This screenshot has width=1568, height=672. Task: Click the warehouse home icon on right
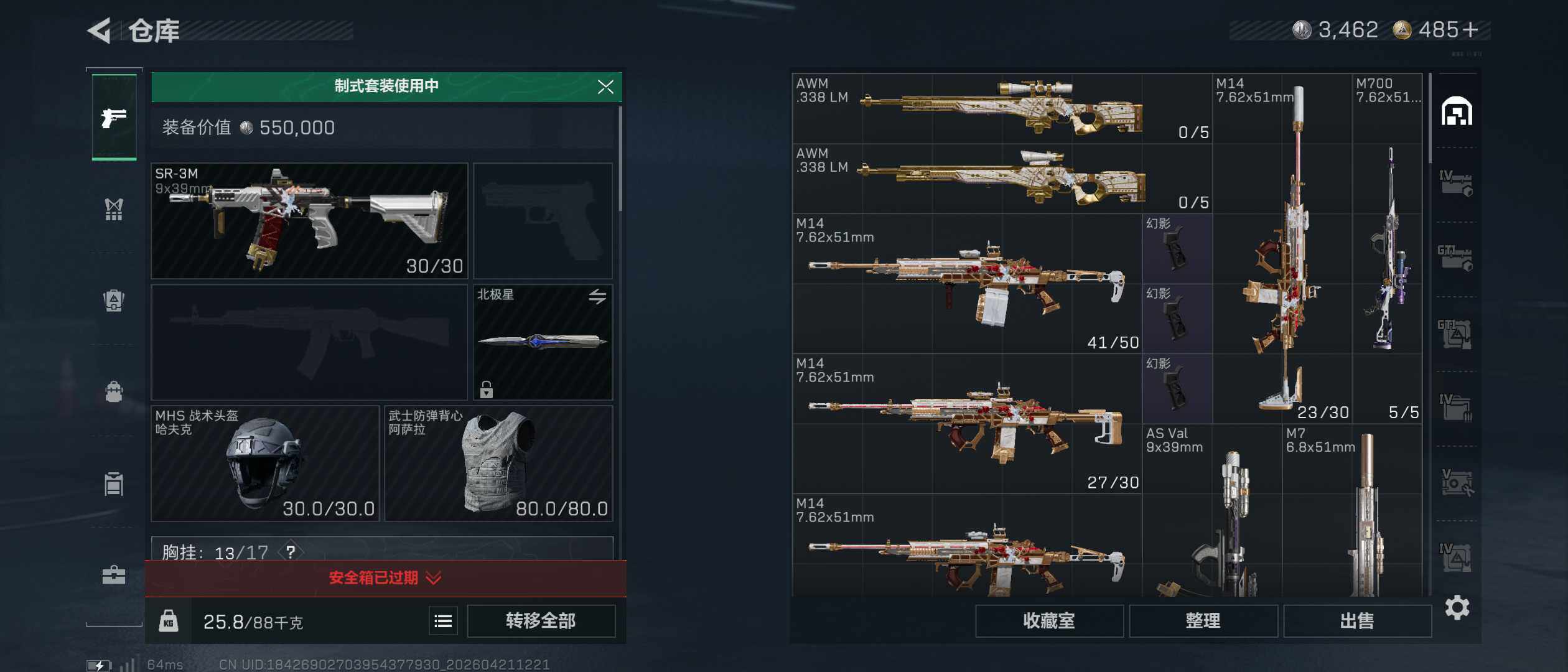tap(1457, 111)
